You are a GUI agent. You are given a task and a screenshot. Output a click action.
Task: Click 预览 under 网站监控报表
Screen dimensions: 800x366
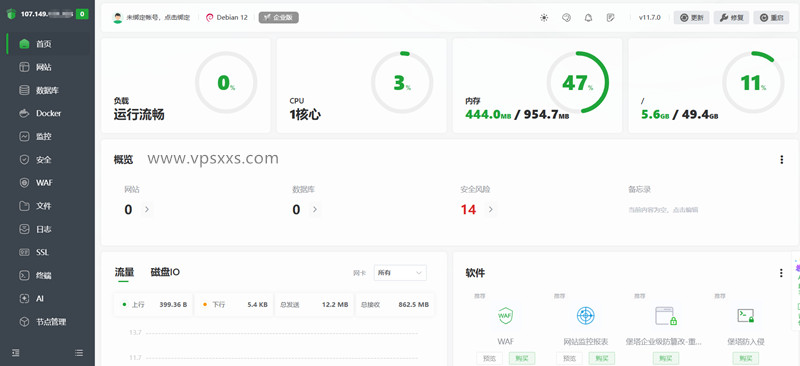pos(569,358)
